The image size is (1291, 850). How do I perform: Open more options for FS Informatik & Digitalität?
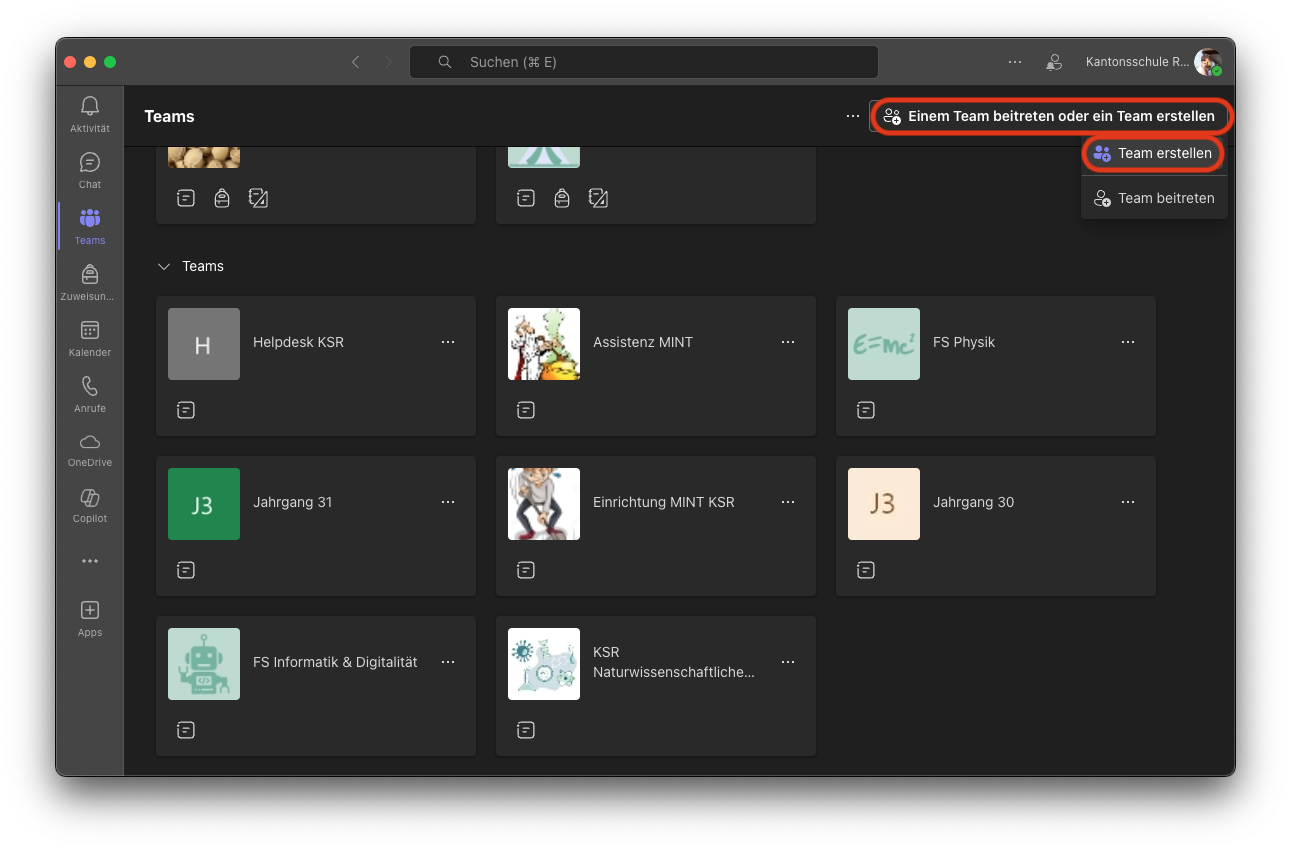[448, 662]
